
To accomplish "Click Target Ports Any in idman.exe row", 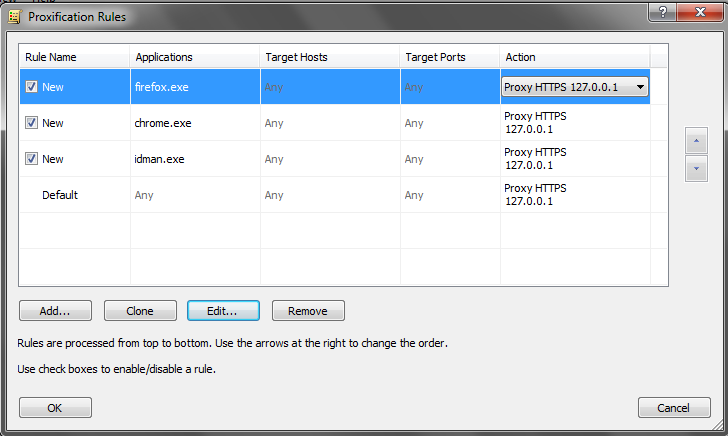I will [x=414, y=159].
